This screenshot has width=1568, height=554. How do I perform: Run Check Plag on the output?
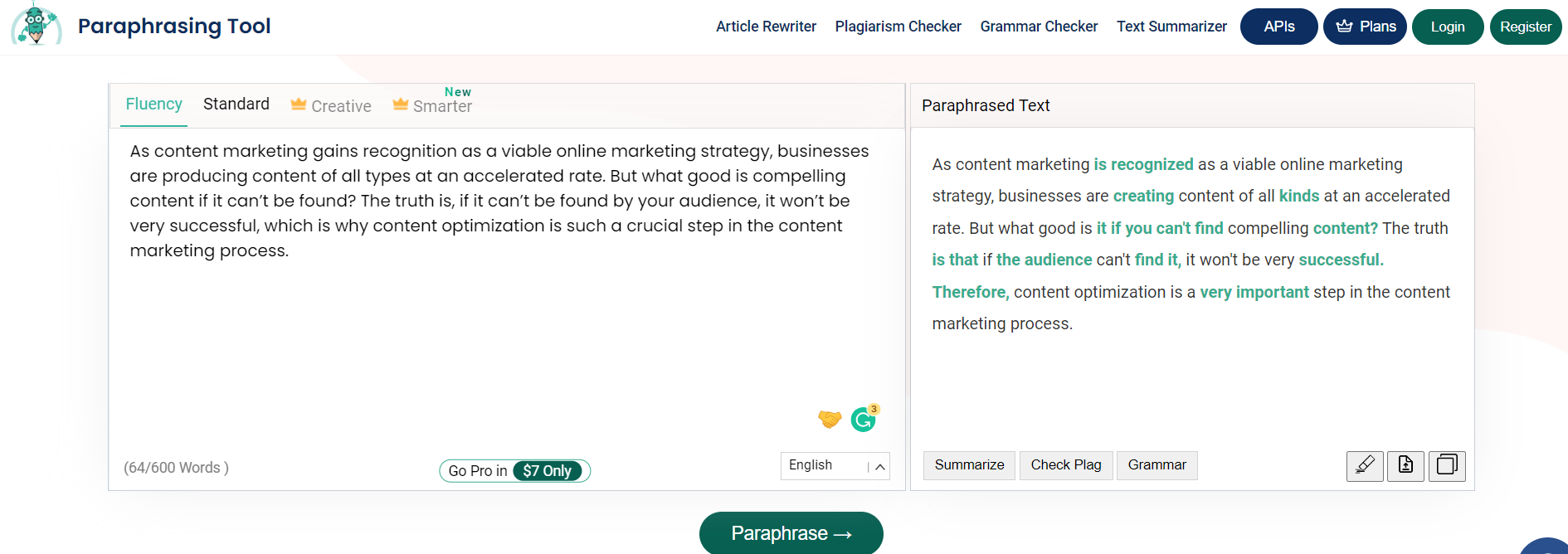coord(1066,465)
